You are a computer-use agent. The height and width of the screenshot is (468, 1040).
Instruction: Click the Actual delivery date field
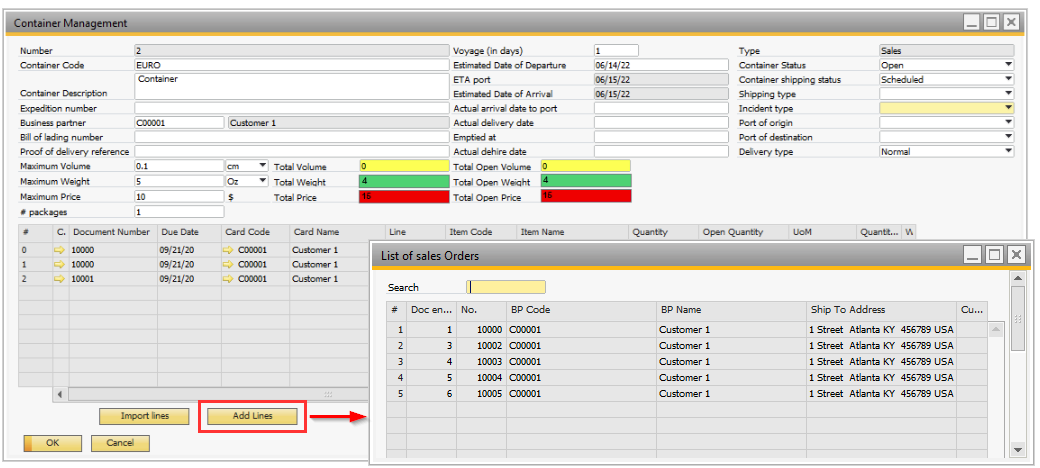(x=661, y=123)
